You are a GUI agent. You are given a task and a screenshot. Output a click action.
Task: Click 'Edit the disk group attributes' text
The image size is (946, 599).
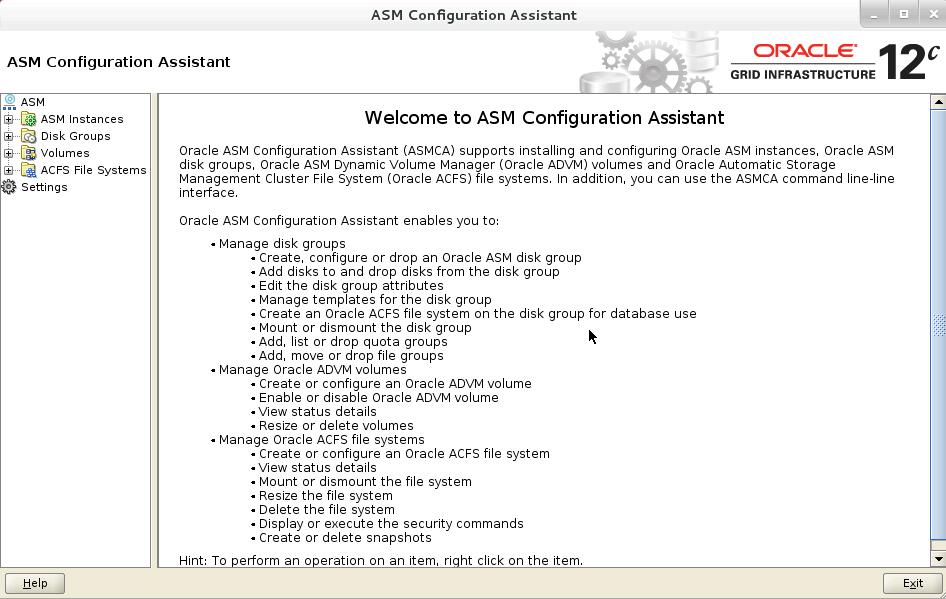pos(351,286)
